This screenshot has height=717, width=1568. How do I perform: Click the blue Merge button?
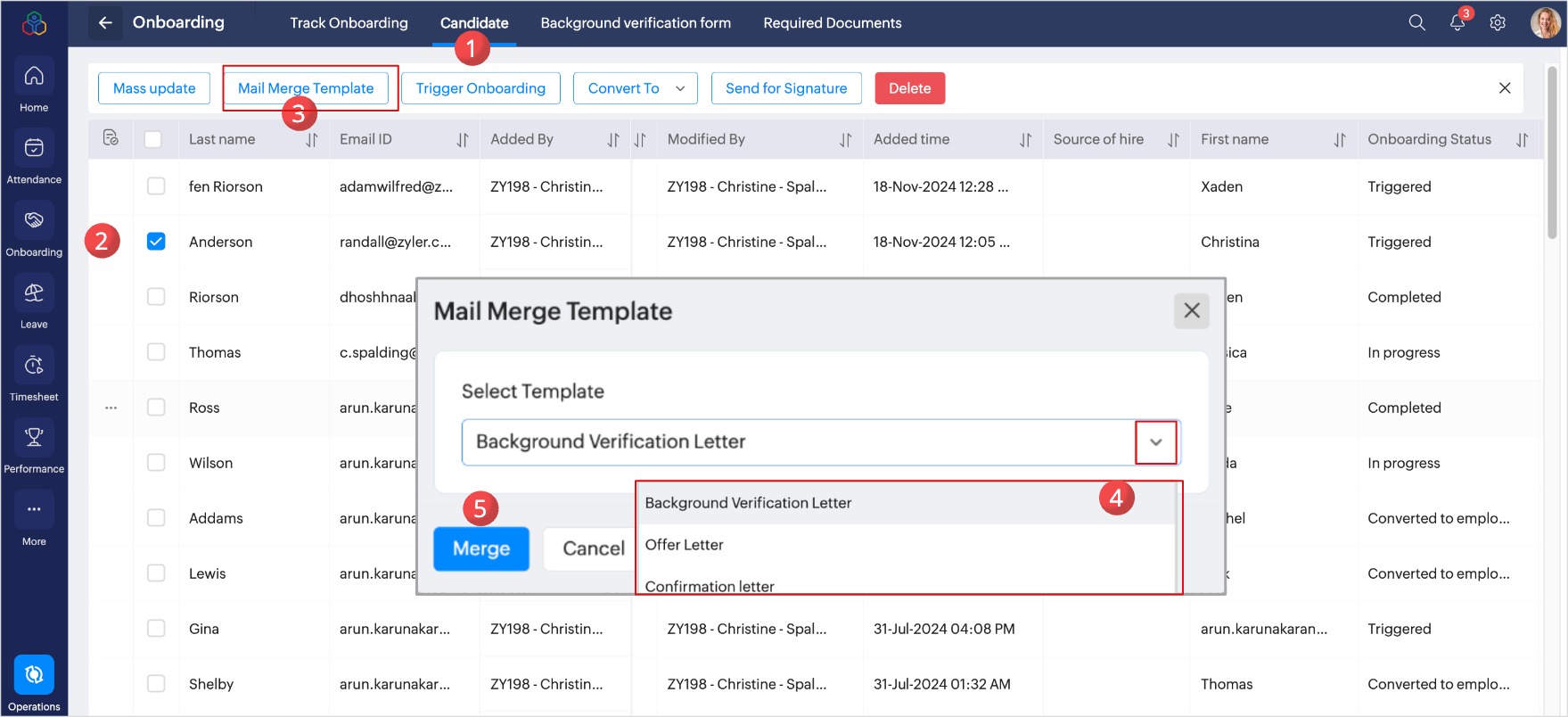pyautogui.click(x=481, y=548)
